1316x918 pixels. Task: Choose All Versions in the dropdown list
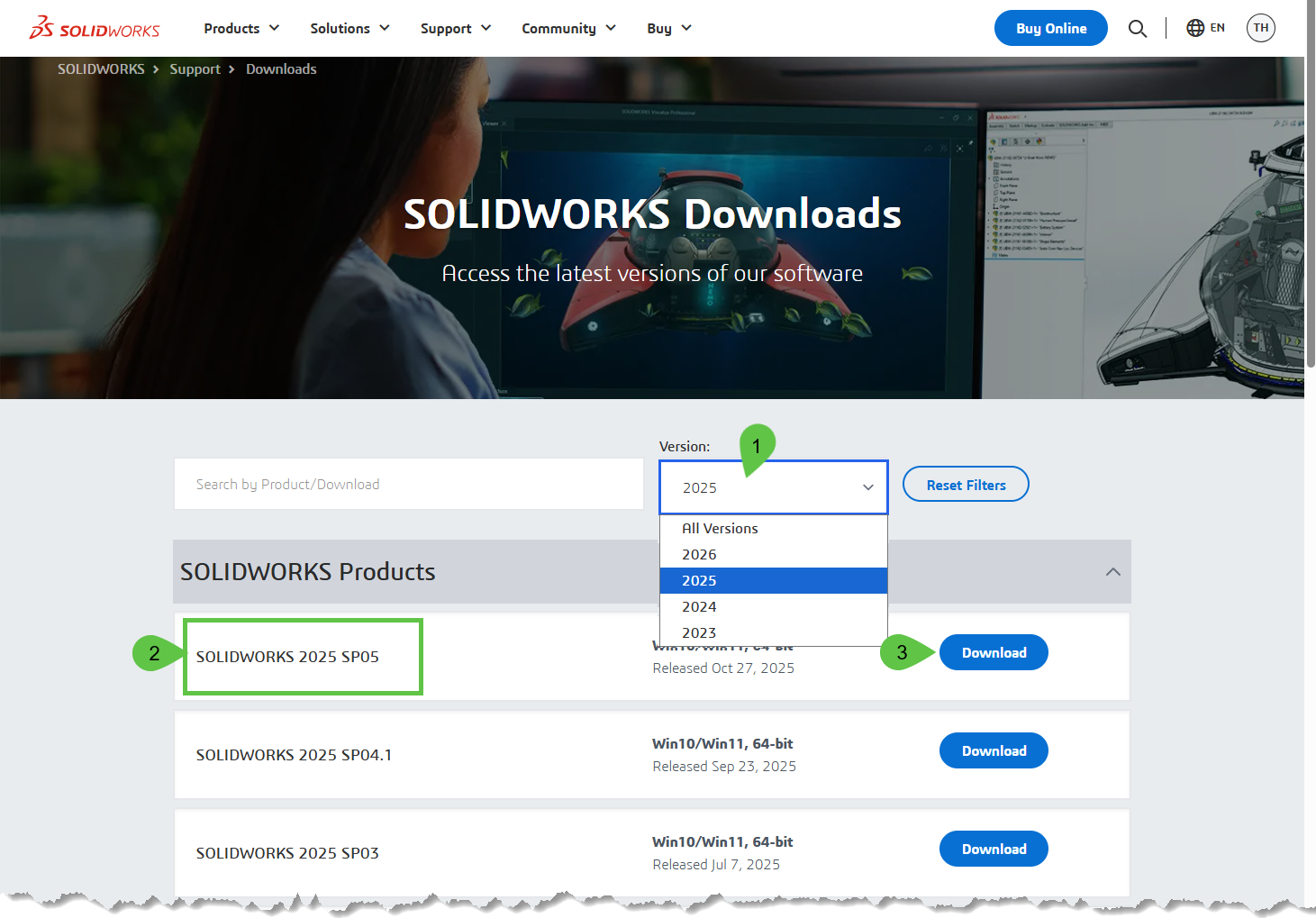tap(720, 529)
